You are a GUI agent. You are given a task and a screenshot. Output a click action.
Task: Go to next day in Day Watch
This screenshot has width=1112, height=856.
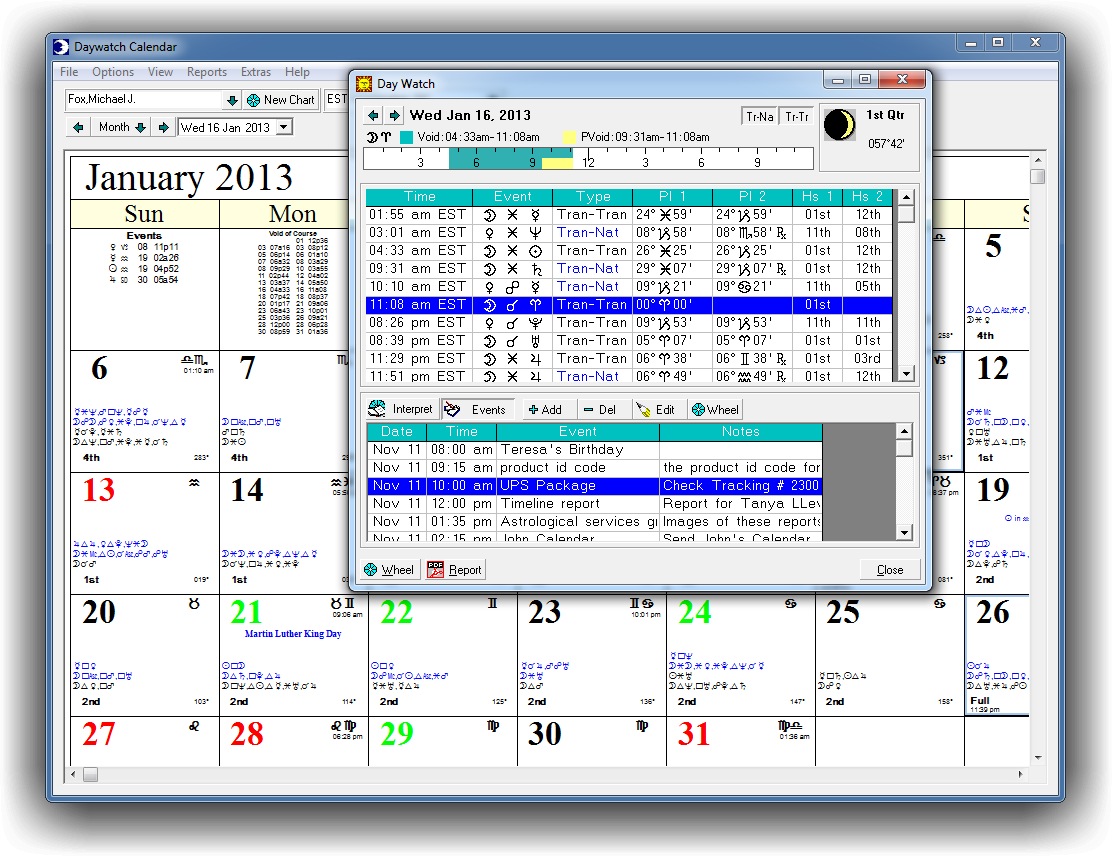coord(394,115)
